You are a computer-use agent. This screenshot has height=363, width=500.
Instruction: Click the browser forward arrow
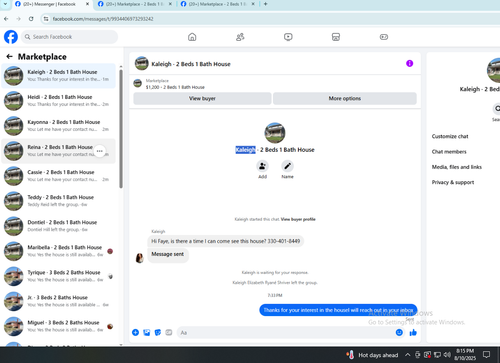(18, 19)
